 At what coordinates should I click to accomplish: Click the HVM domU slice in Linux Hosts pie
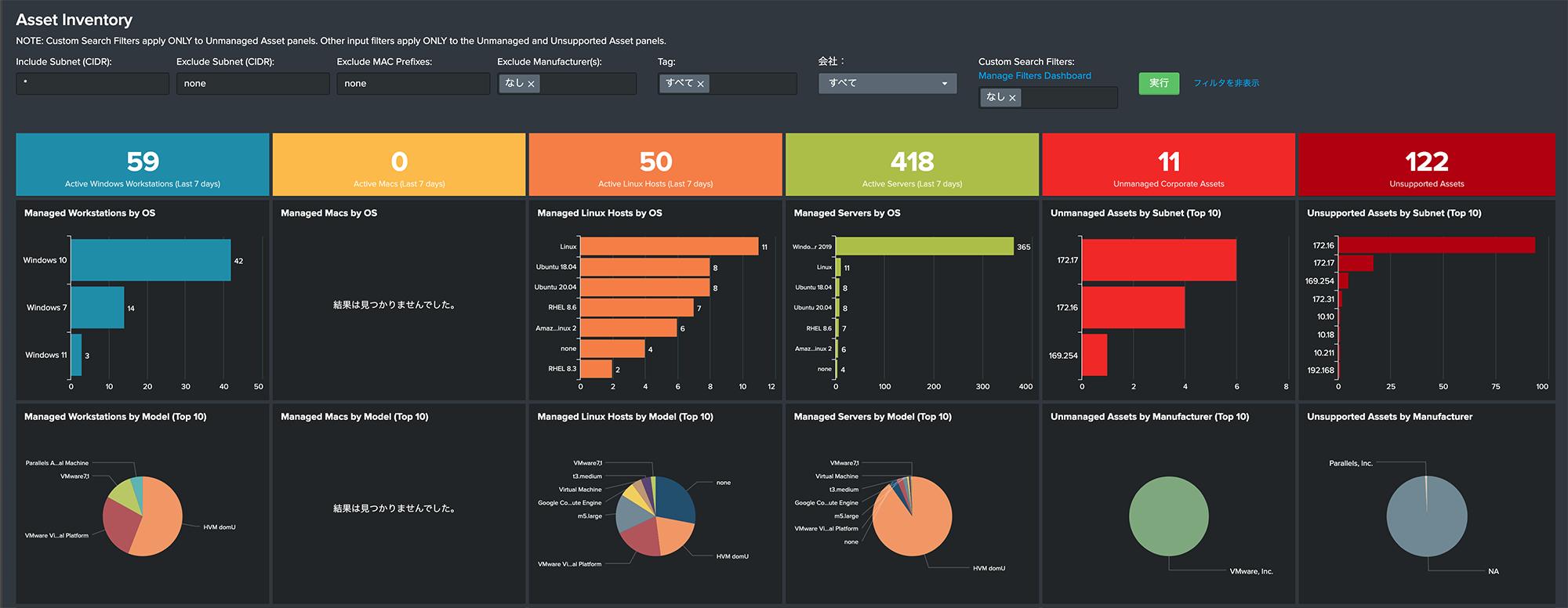pos(673,537)
